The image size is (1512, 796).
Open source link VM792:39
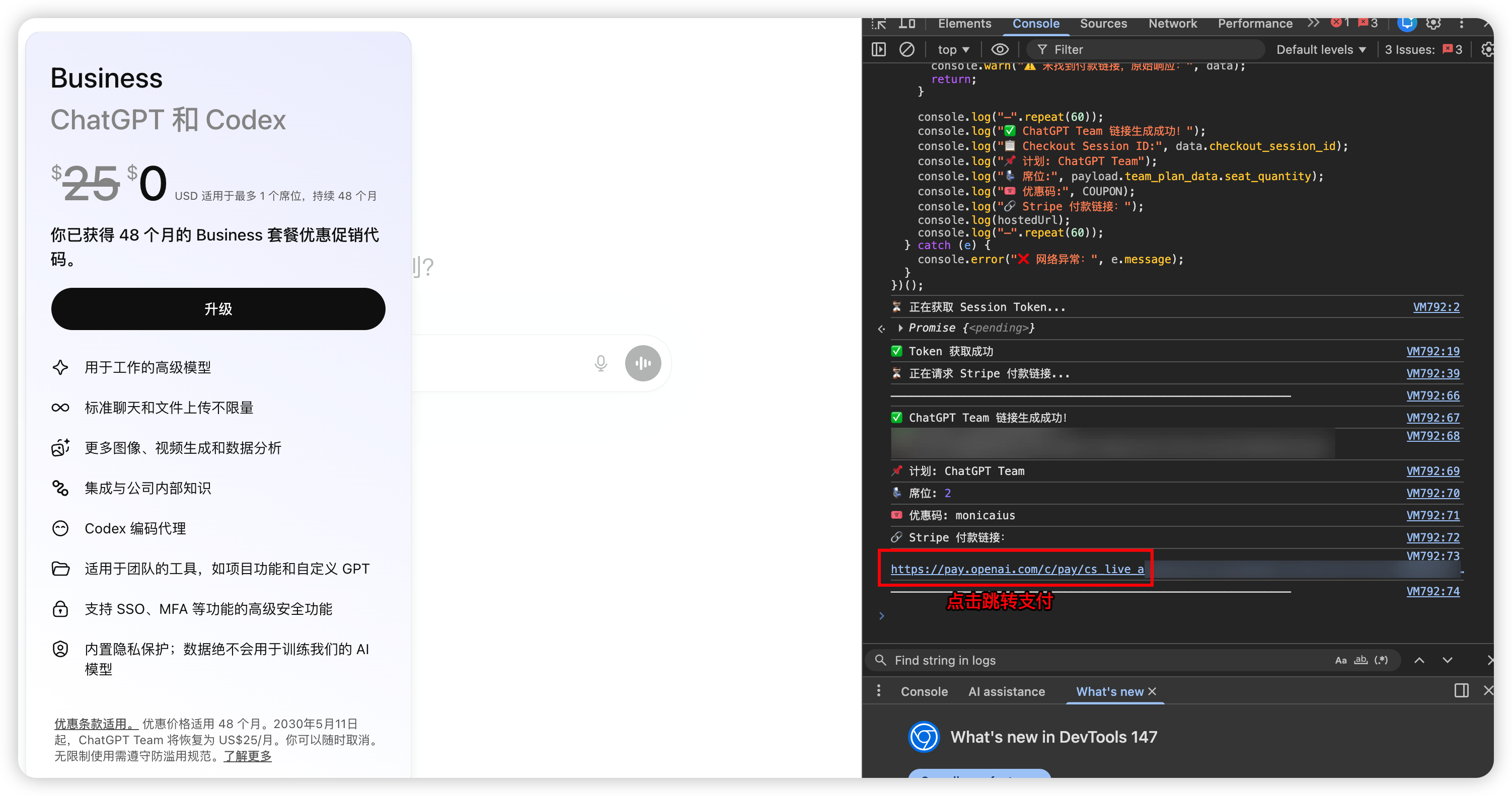point(1433,374)
